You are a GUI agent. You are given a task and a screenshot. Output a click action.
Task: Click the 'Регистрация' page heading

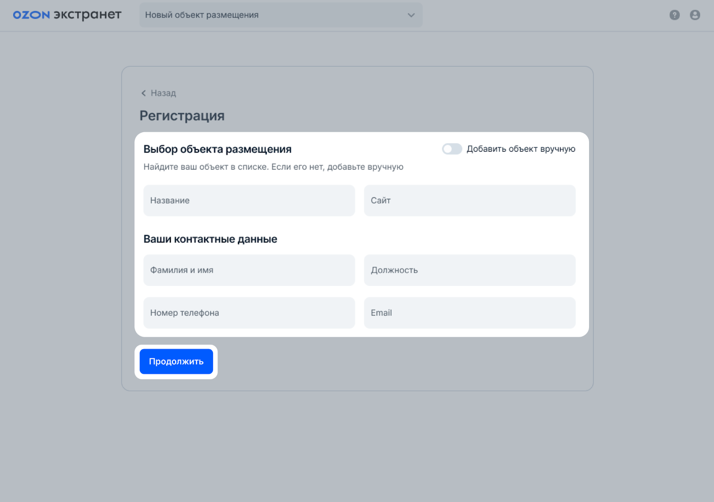(182, 116)
